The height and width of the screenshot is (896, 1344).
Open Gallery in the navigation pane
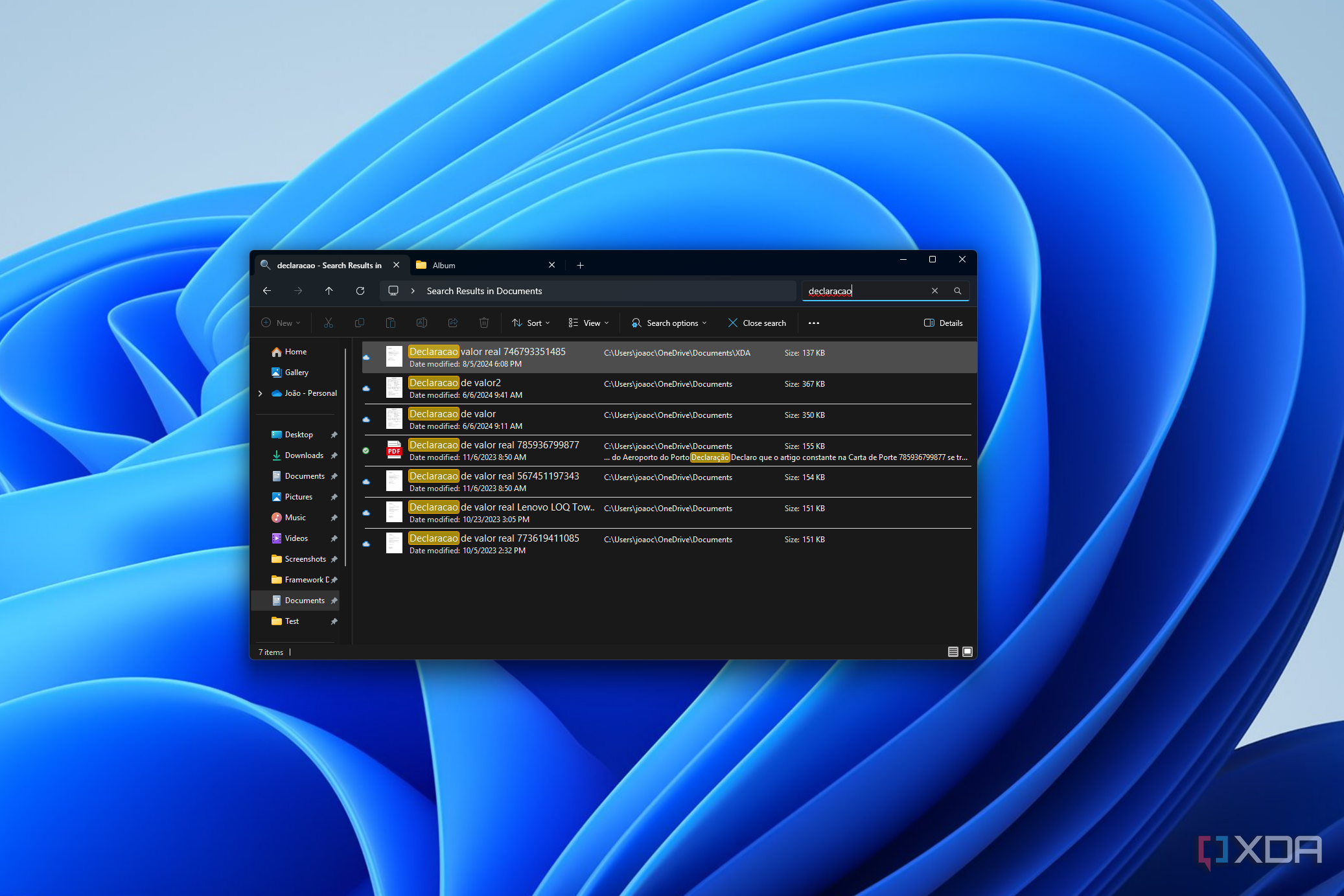(297, 373)
